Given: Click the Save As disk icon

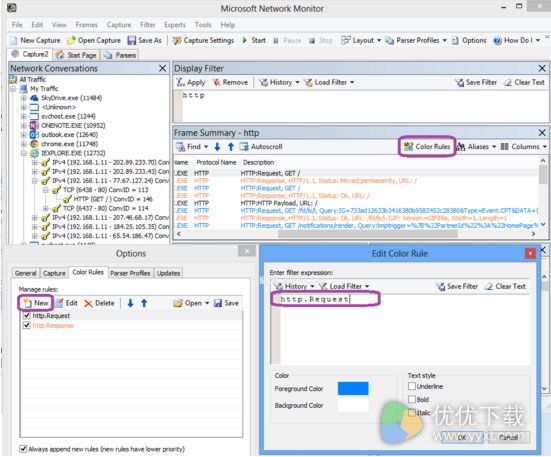Looking at the screenshot, I should 132,40.
